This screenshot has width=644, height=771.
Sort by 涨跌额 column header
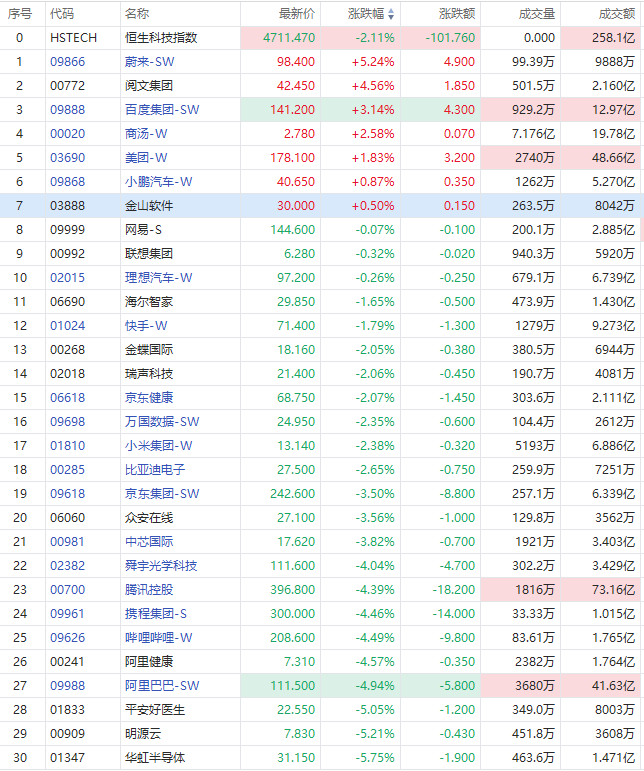tap(457, 14)
